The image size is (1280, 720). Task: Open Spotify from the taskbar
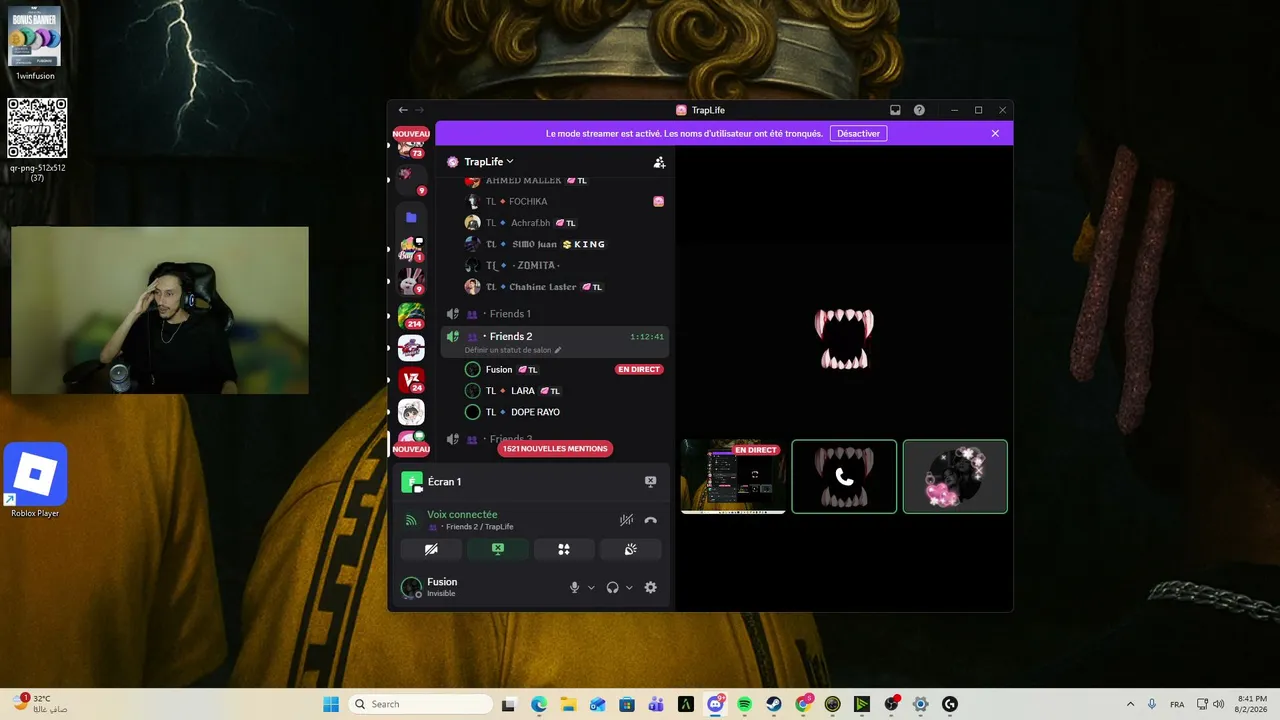pyautogui.click(x=745, y=704)
